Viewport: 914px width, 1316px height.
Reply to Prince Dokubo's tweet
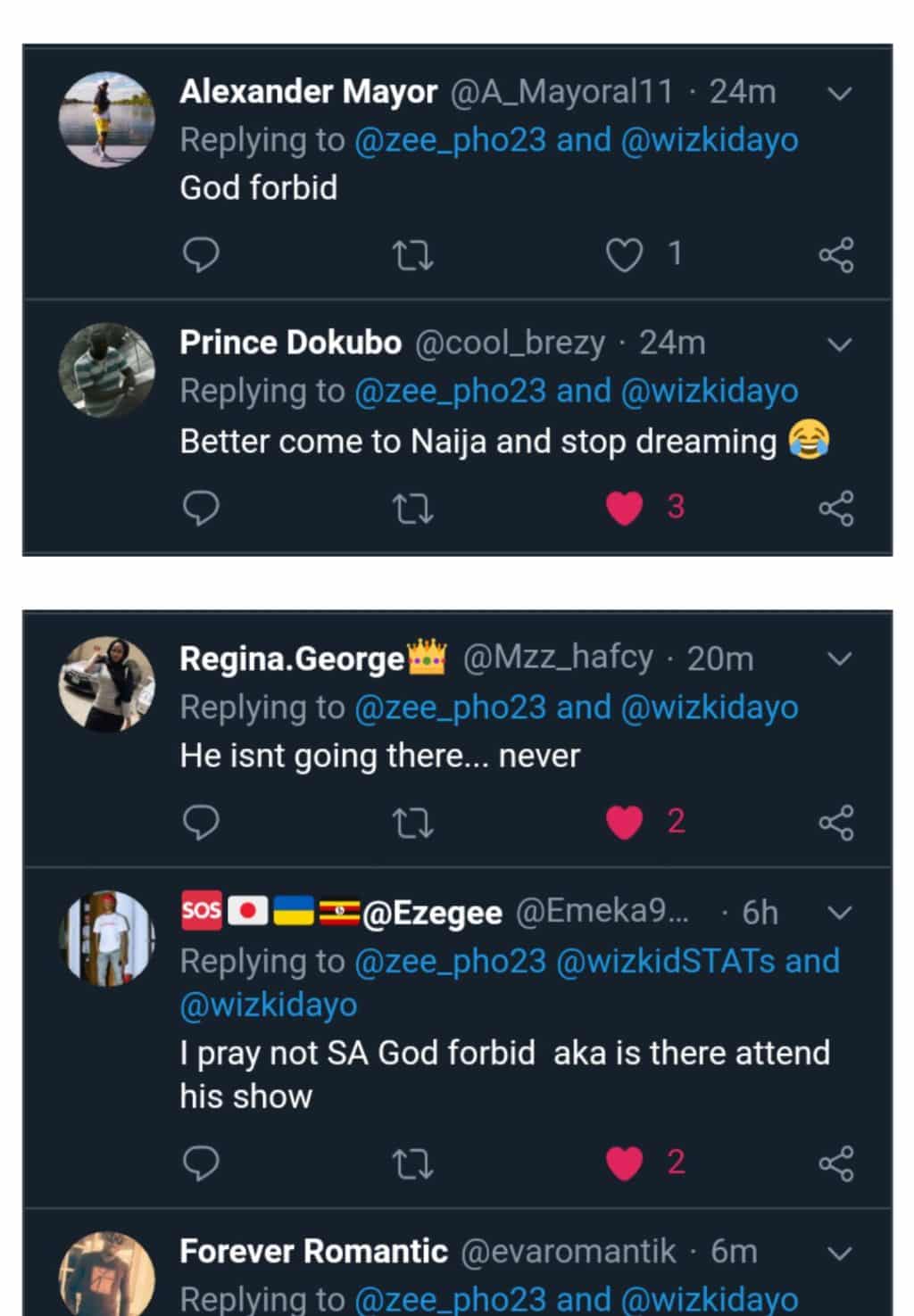coord(201,508)
